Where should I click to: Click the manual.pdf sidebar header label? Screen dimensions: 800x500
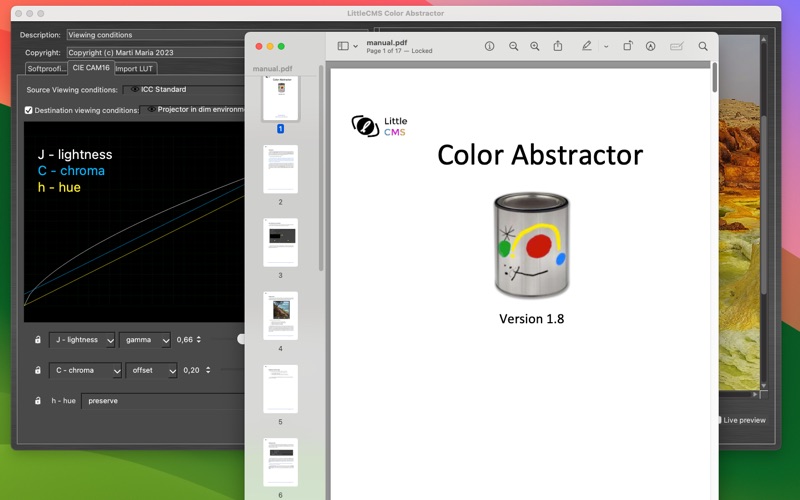272,68
